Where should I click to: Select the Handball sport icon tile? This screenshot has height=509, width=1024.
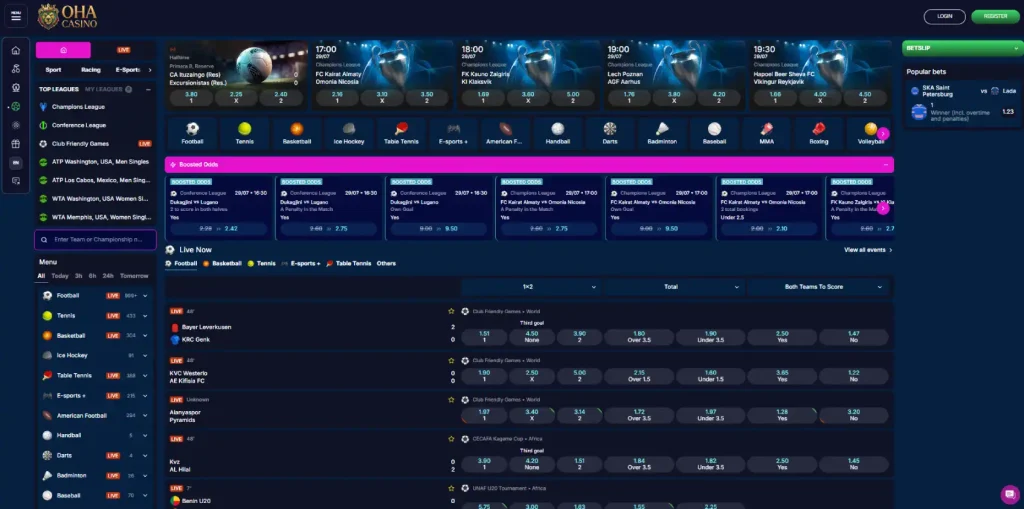pyautogui.click(x=557, y=133)
